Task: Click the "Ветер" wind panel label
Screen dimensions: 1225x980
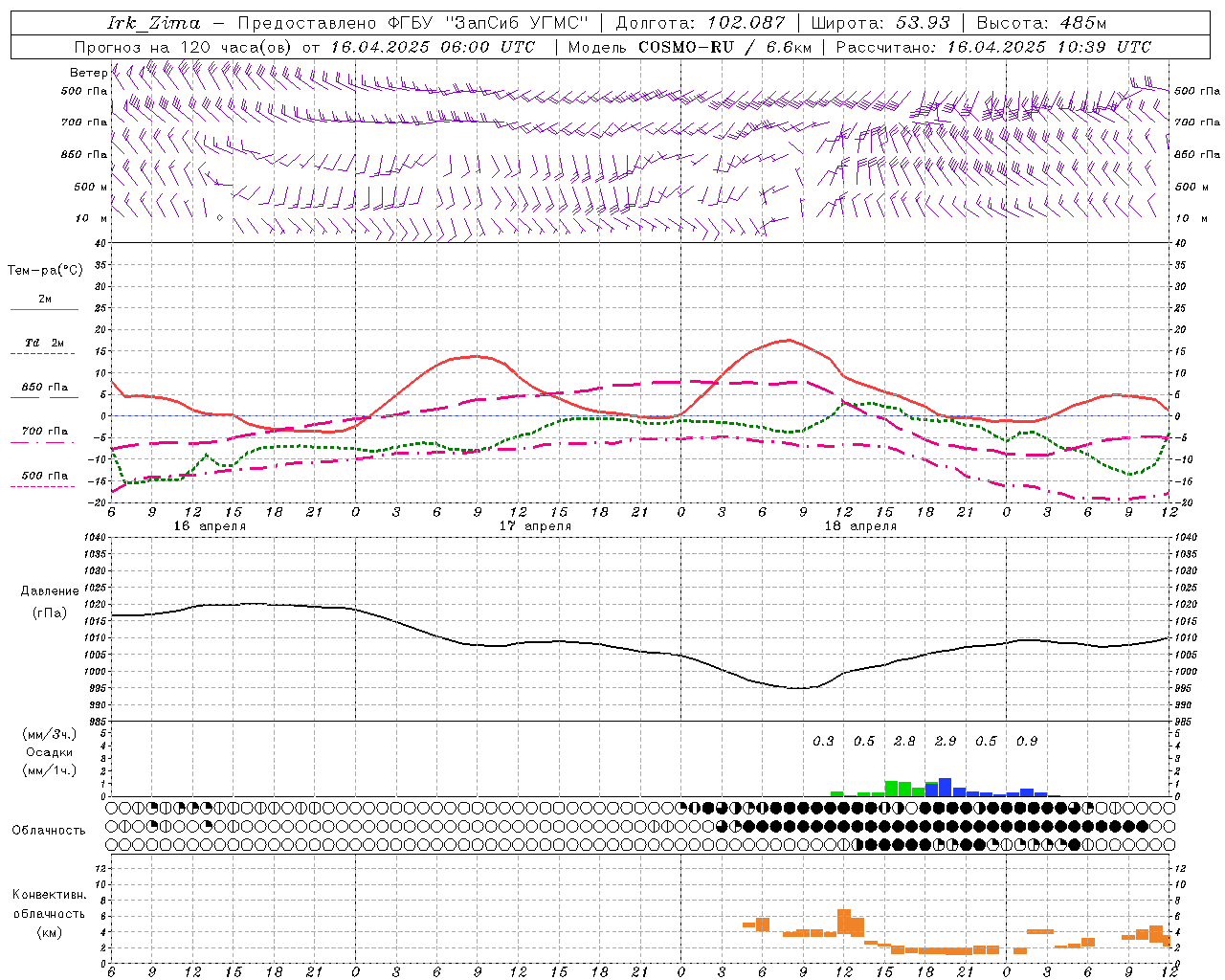Action: pos(88,73)
